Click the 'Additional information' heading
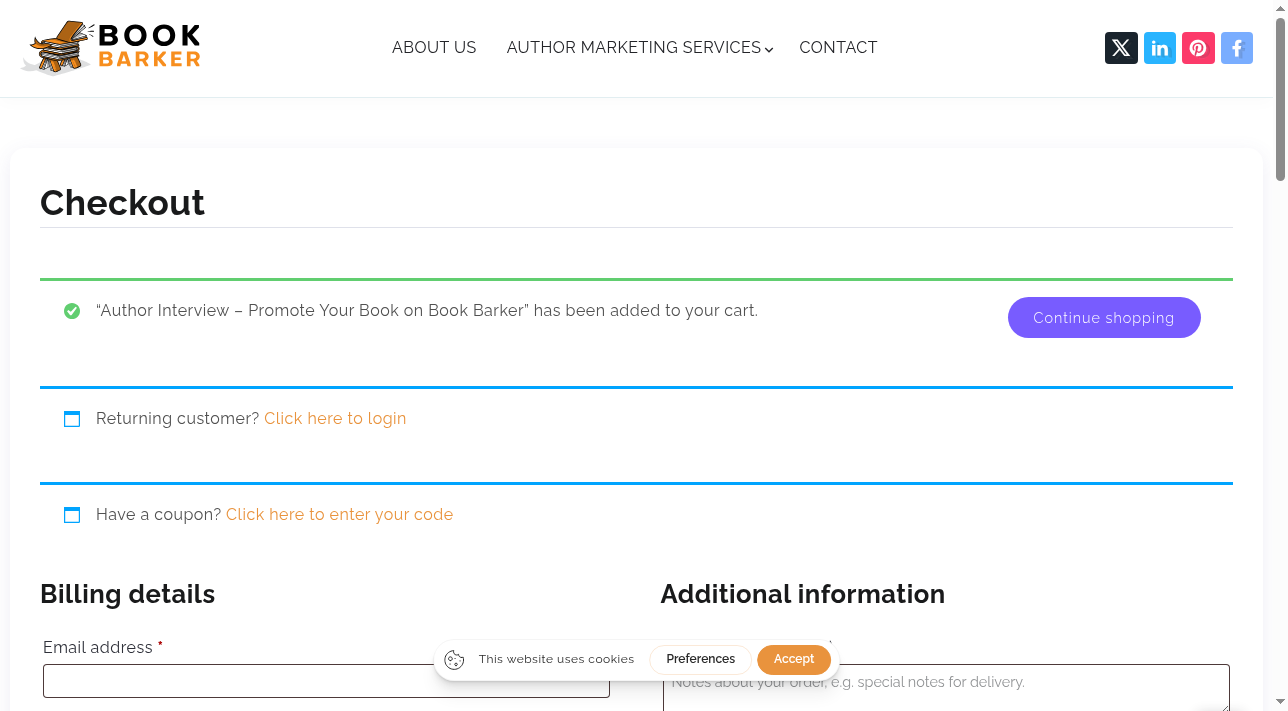Screen dimensions: 1288x711 coord(802,594)
